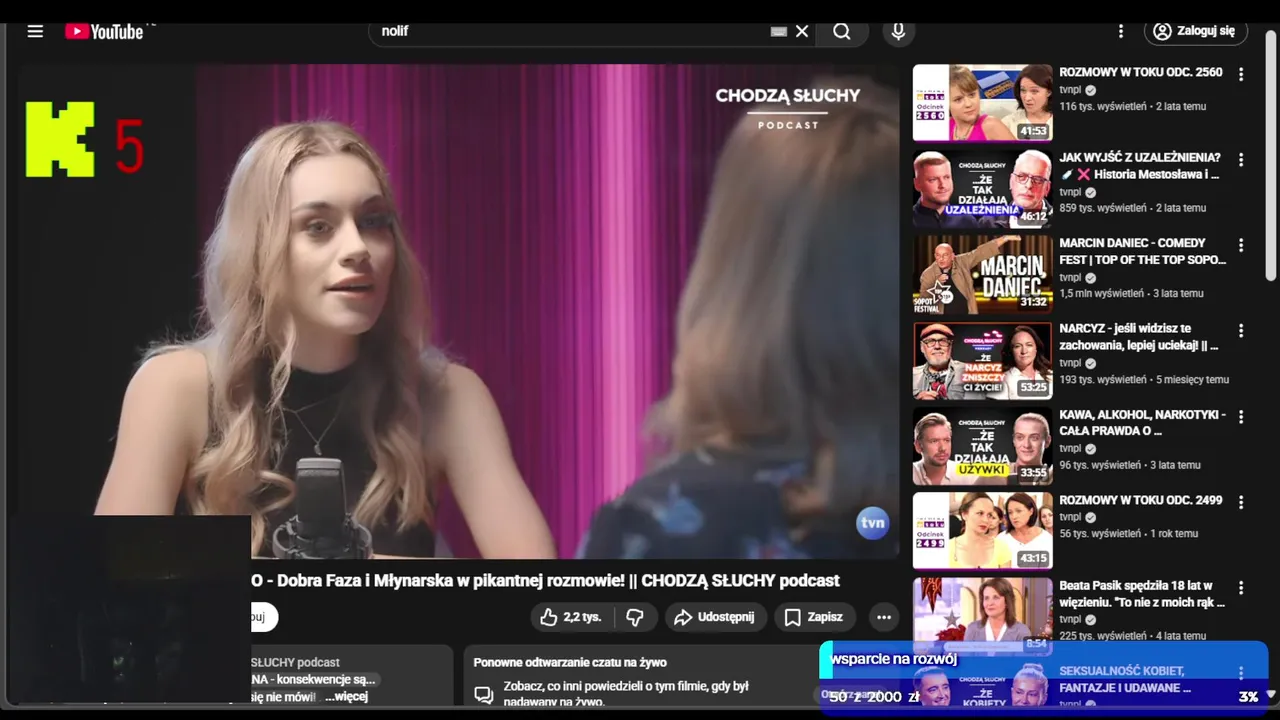Viewport: 1280px width, 720px height.
Task: Open more actions ellipsis under video
Action: coord(884,617)
